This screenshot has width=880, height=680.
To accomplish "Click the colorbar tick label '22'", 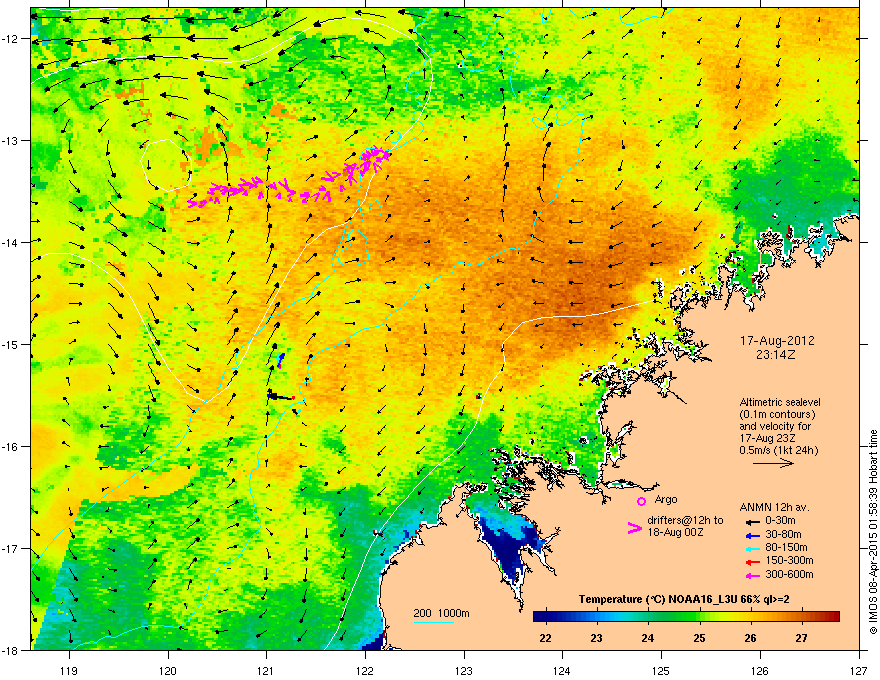I will pyautogui.click(x=545, y=638).
